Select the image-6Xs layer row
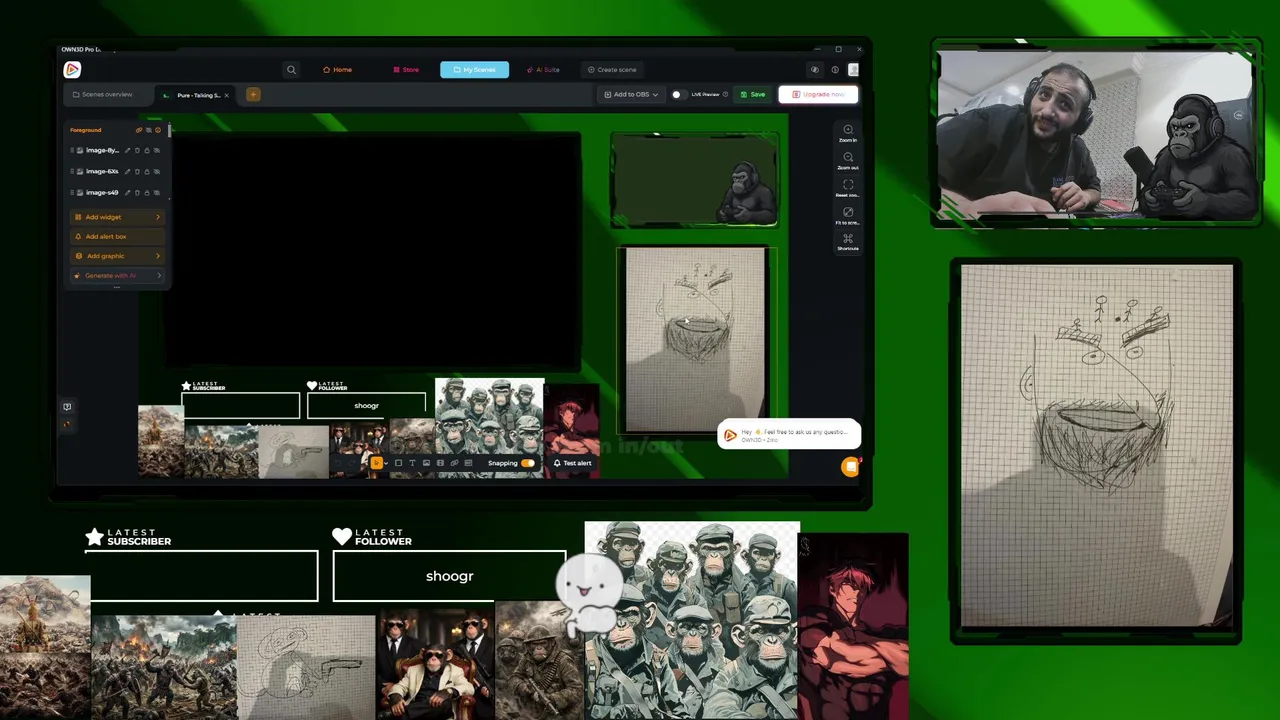This screenshot has height=720, width=1280. [115, 171]
